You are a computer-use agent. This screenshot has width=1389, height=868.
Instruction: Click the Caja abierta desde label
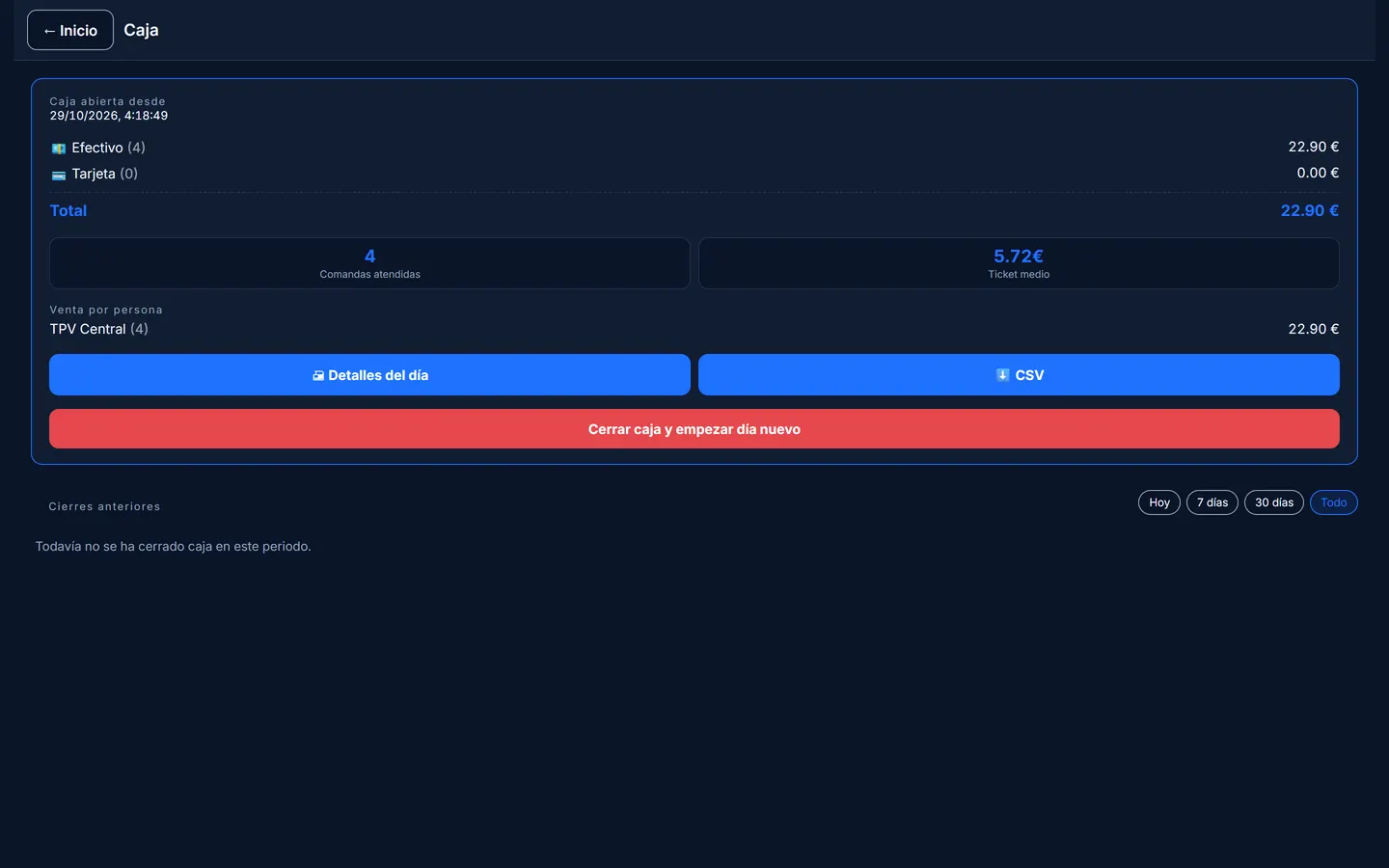[x=108, y=101]
